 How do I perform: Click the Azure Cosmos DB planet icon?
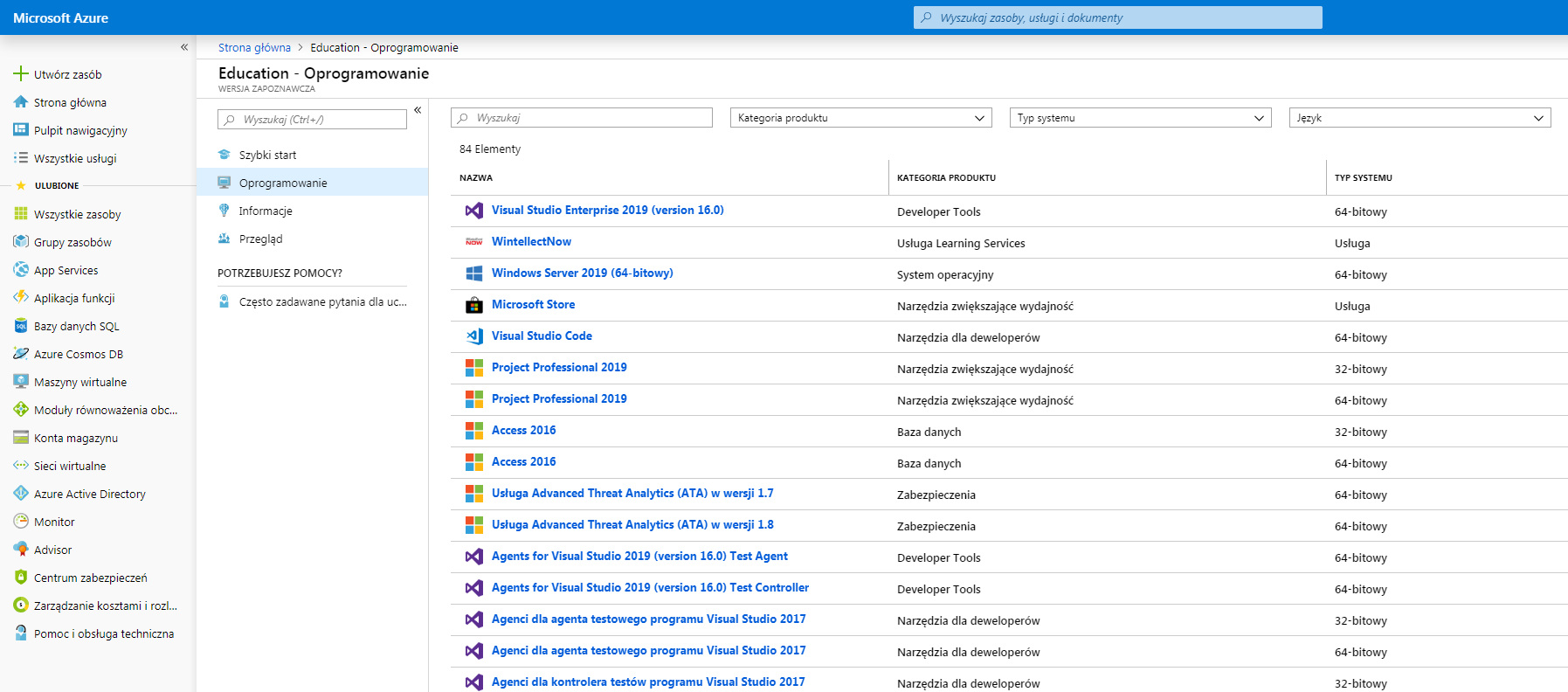[21, 354]
